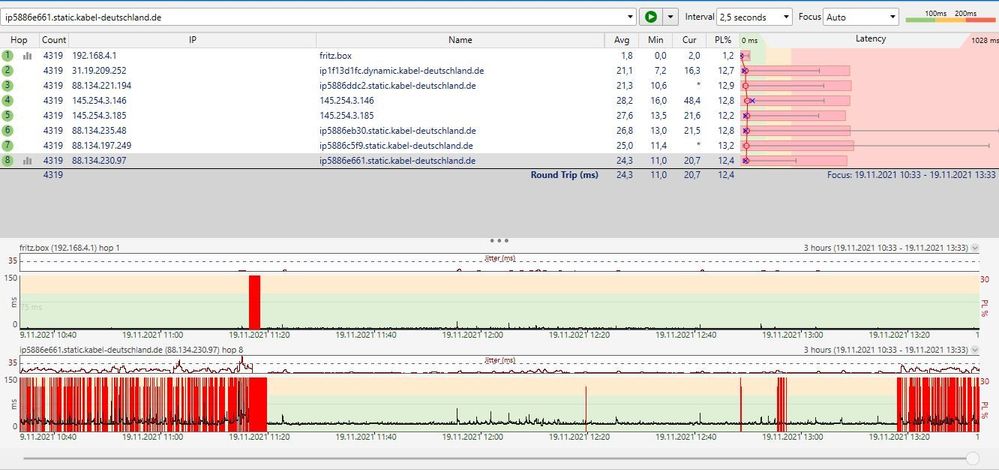The width and height of the screenshot is (999, 470).
Task: Sort by the PL% column header
Action: pos(725,40)
